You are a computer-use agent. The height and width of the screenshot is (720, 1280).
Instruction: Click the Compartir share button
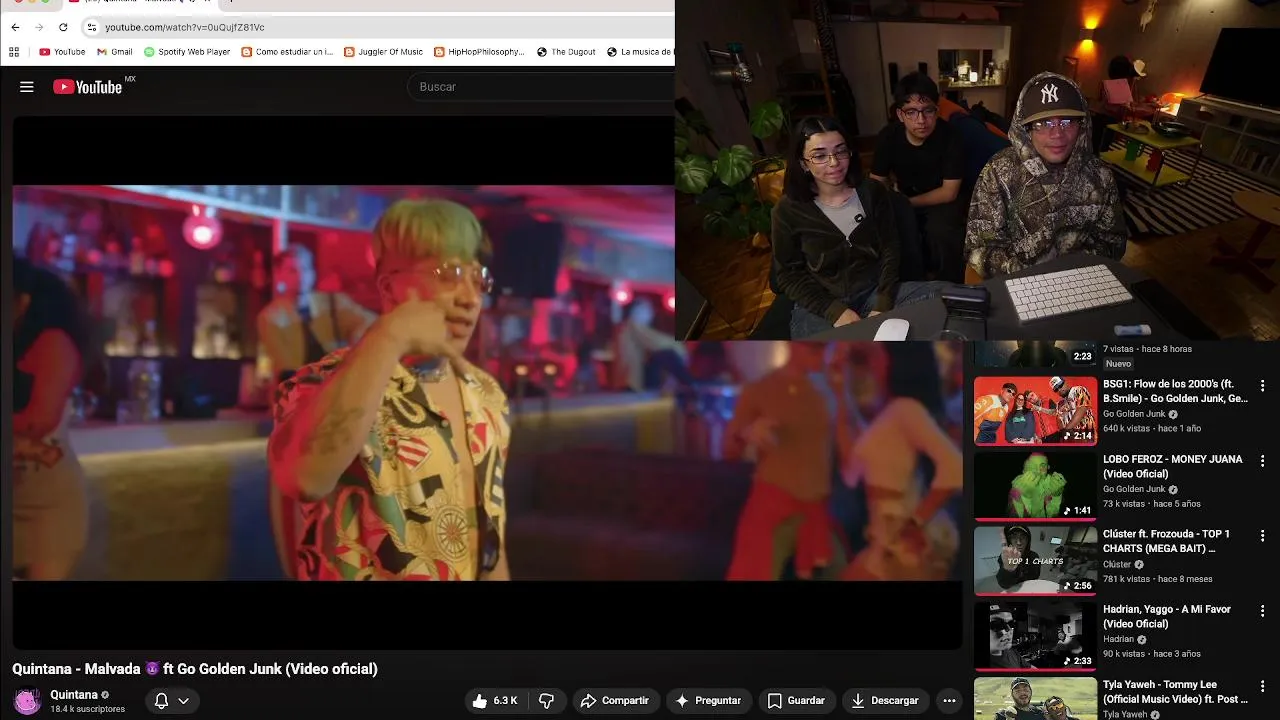pos(614,701)
